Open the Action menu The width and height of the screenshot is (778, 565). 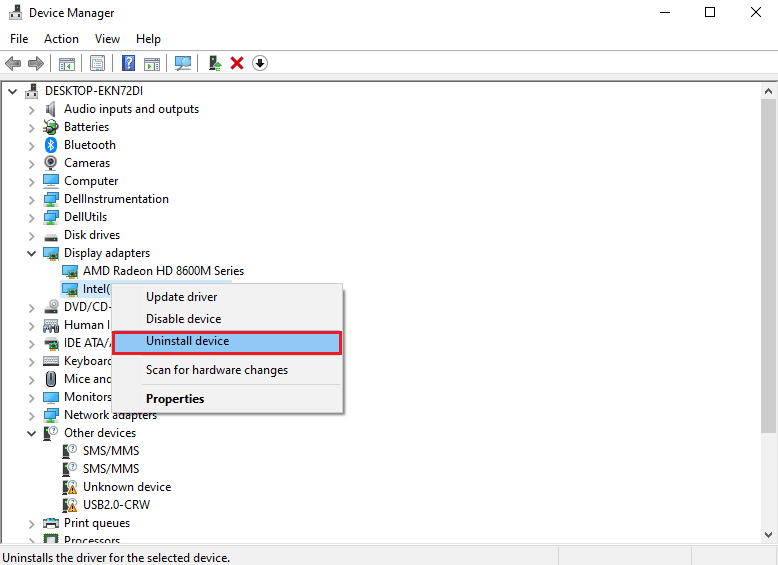62,39
